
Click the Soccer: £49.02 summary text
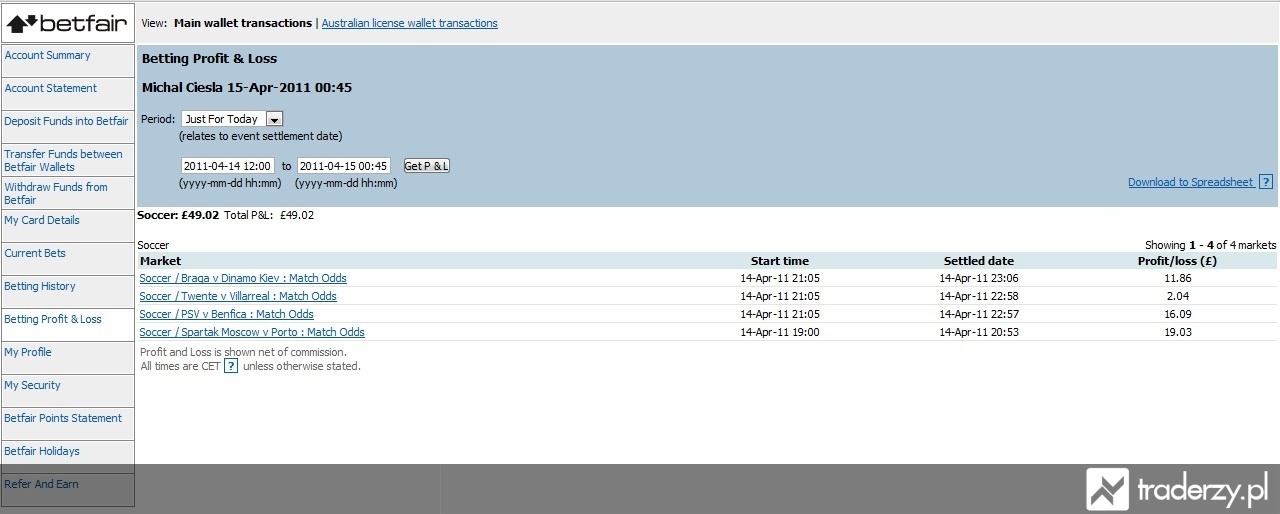click(178, 215)
